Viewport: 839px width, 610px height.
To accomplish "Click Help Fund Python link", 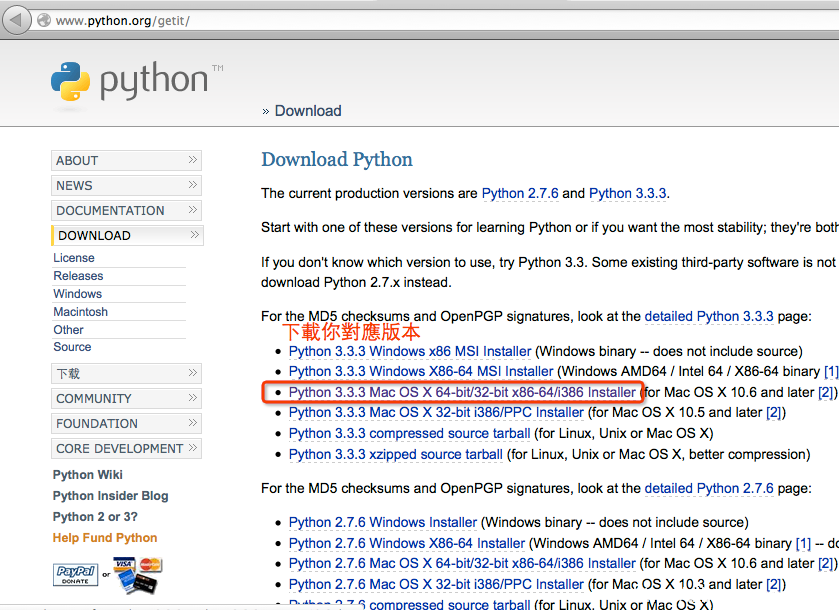I will (x=105, y=538).
